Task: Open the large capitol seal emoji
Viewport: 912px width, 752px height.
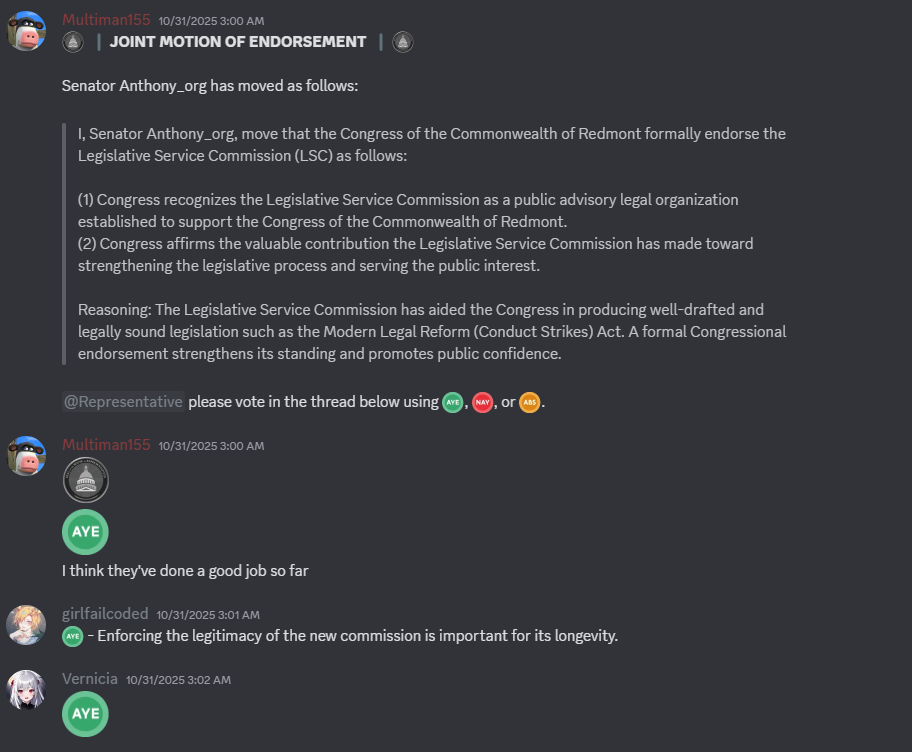Action: point(85,481)
